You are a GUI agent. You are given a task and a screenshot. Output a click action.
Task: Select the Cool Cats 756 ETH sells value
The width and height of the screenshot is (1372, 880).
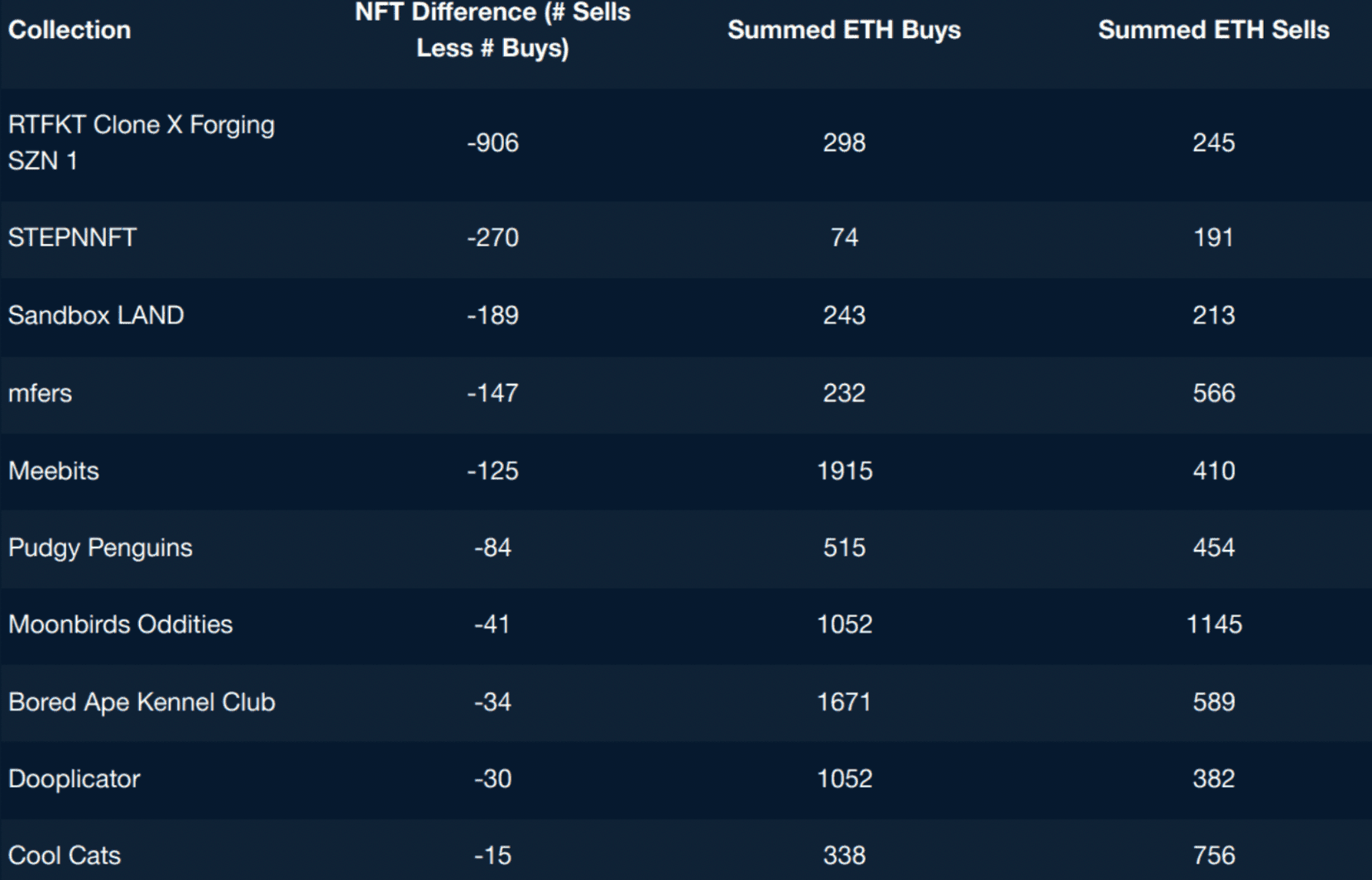(x=1214, y=855)
